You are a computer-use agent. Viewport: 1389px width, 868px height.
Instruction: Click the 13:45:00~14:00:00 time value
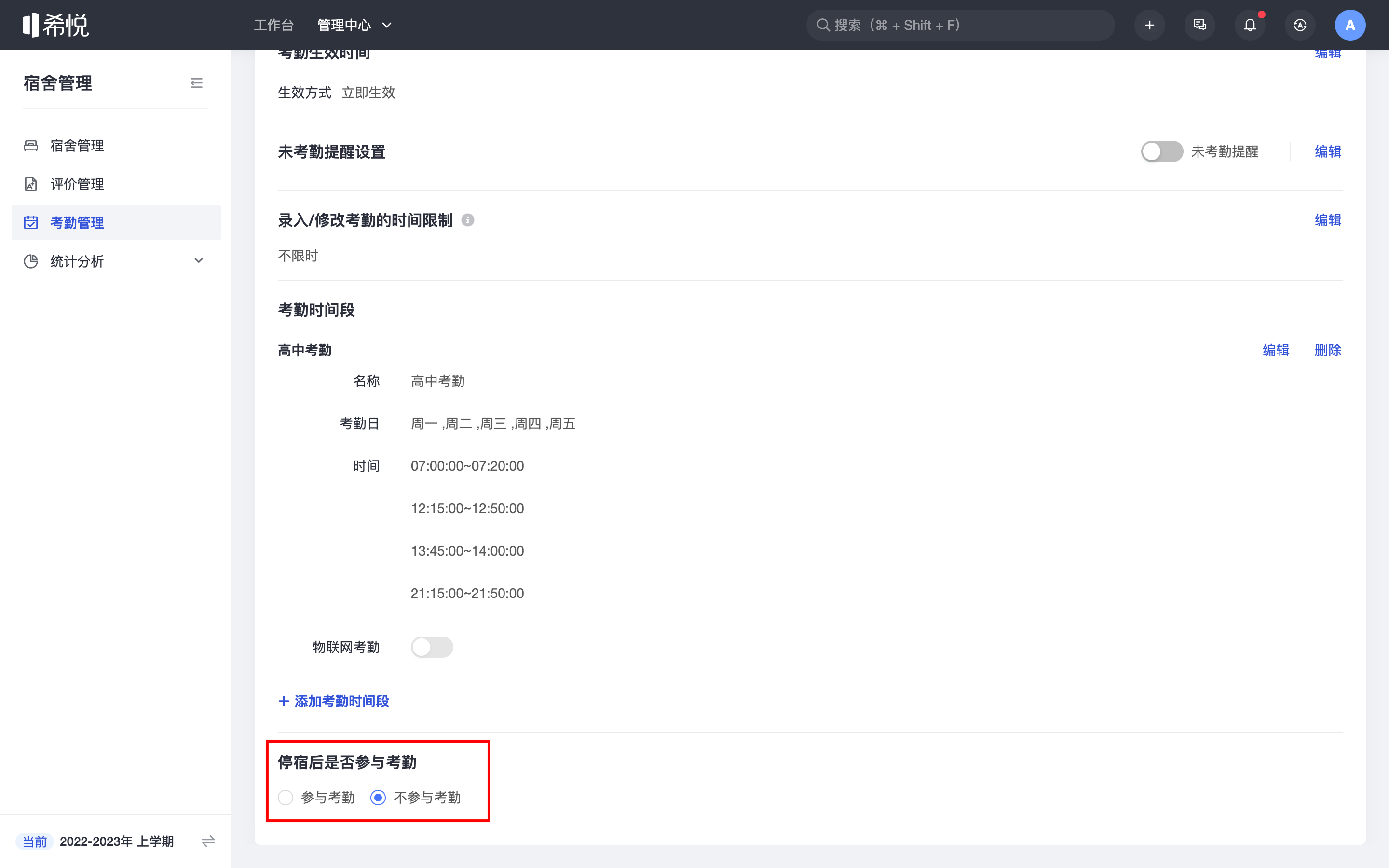[x=467, y=551]
